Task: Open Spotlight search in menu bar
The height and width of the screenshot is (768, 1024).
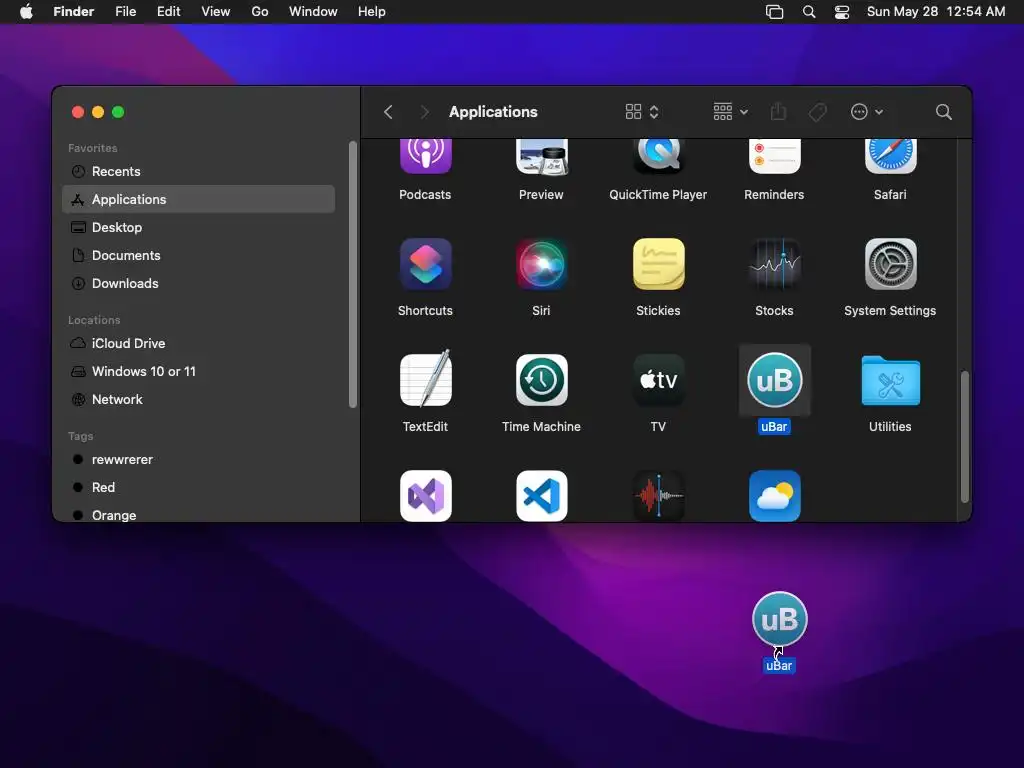Action: coord(808,12)
